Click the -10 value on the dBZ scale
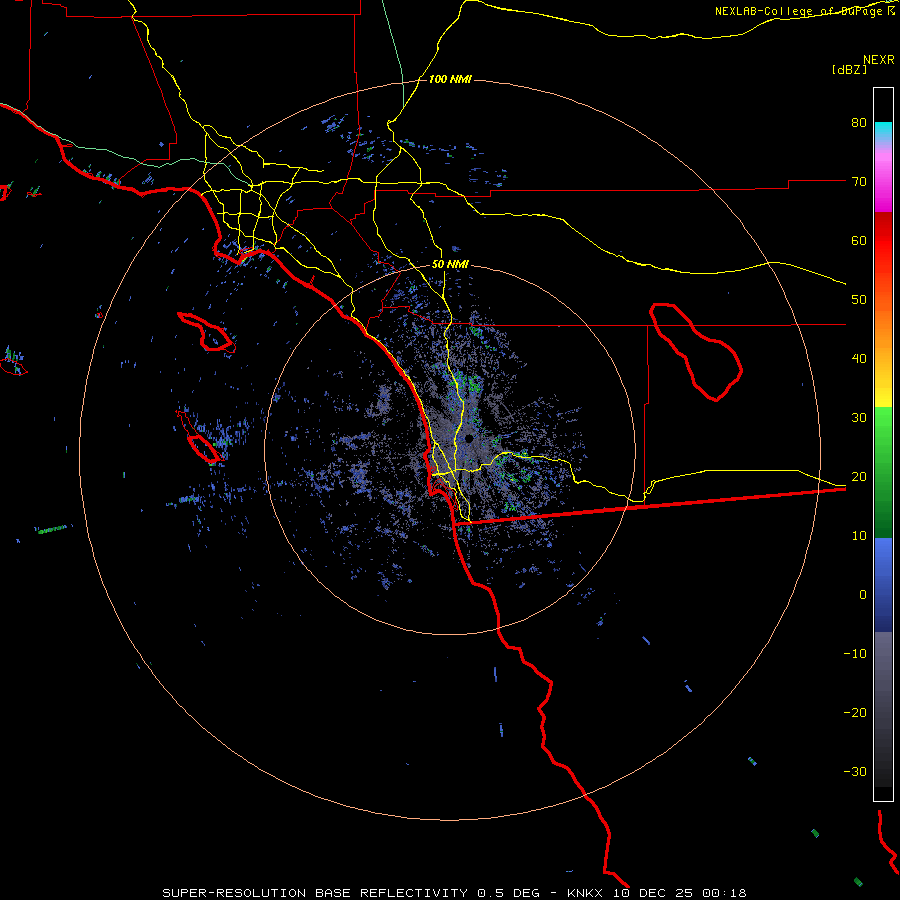Screen dimensions: 900x900 [x=855, y=654]
